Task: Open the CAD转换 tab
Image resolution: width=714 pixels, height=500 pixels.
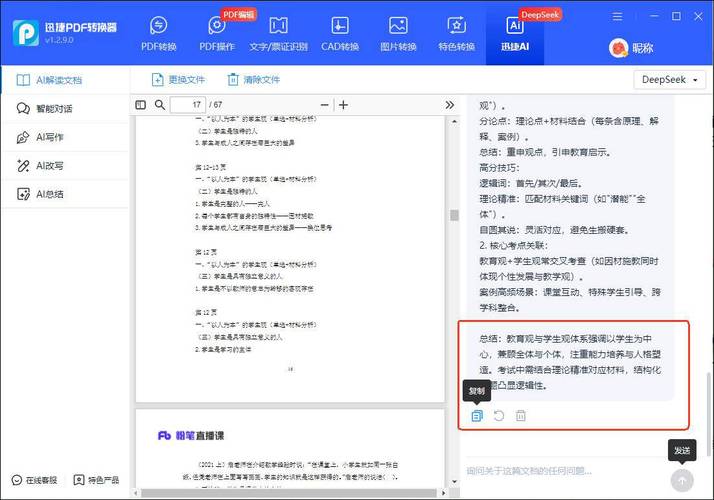Action: pos(340,34)
